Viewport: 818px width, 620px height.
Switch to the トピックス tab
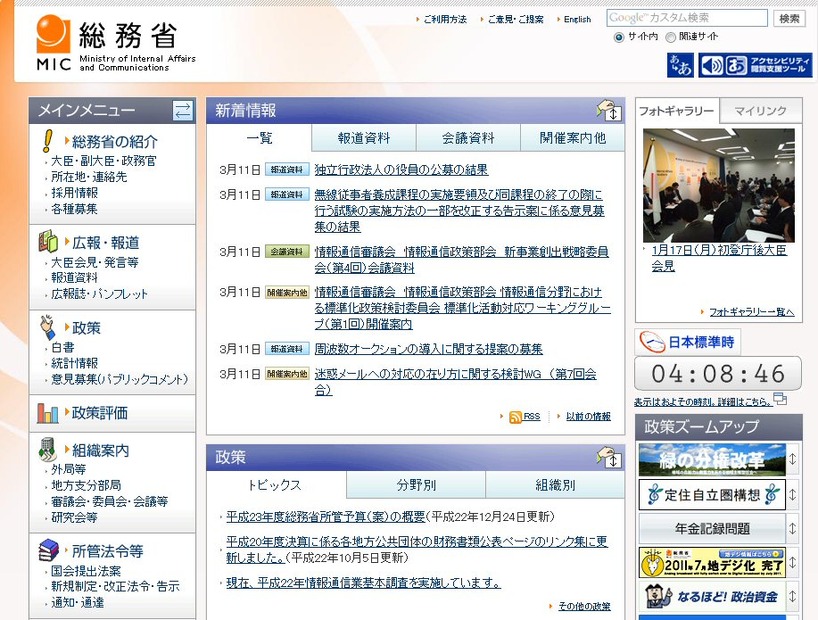[x=275, y=485]
